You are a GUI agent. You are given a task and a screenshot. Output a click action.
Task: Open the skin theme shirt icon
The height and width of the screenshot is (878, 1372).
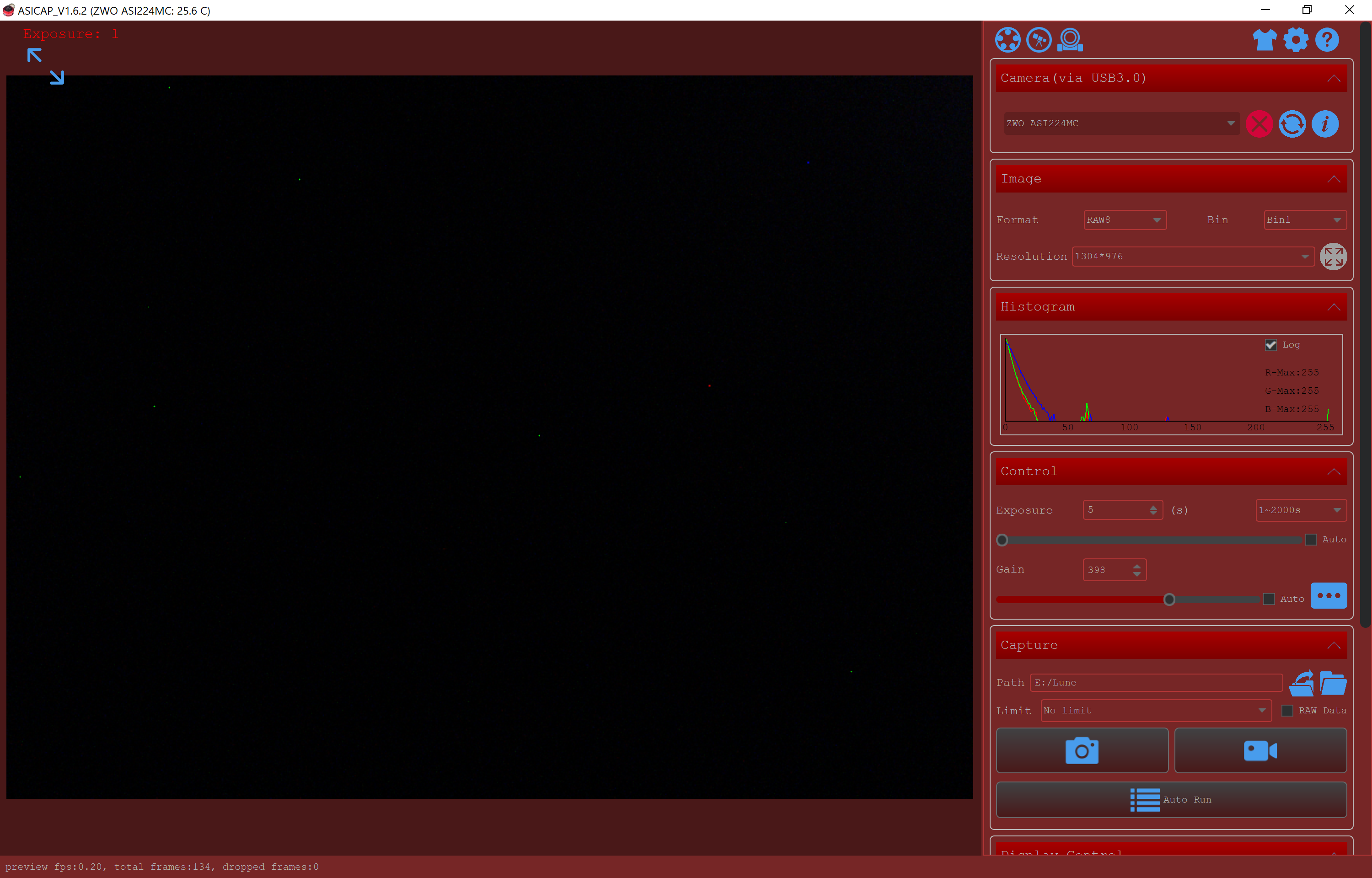[1264, 40]
